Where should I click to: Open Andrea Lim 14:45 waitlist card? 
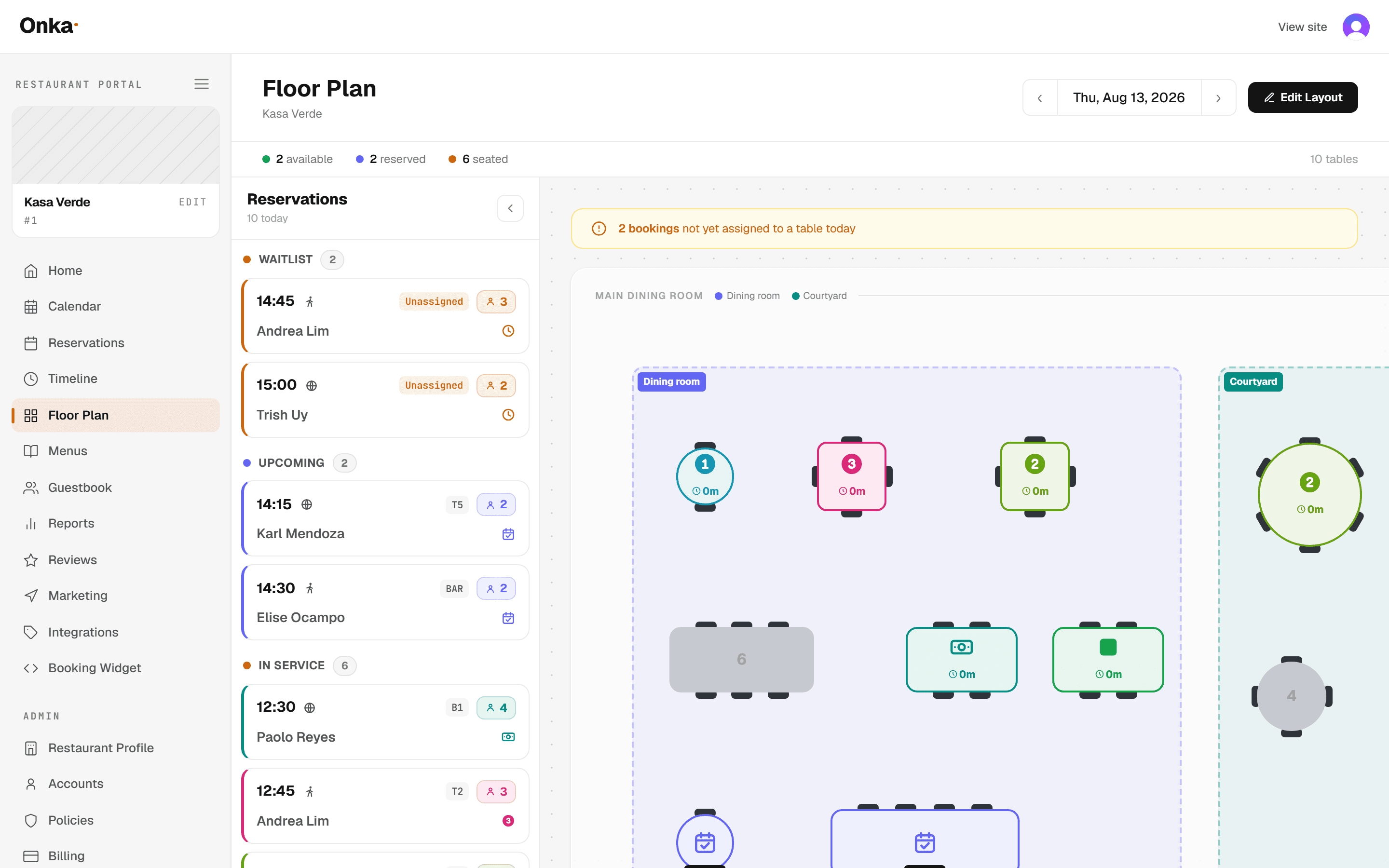385,316
